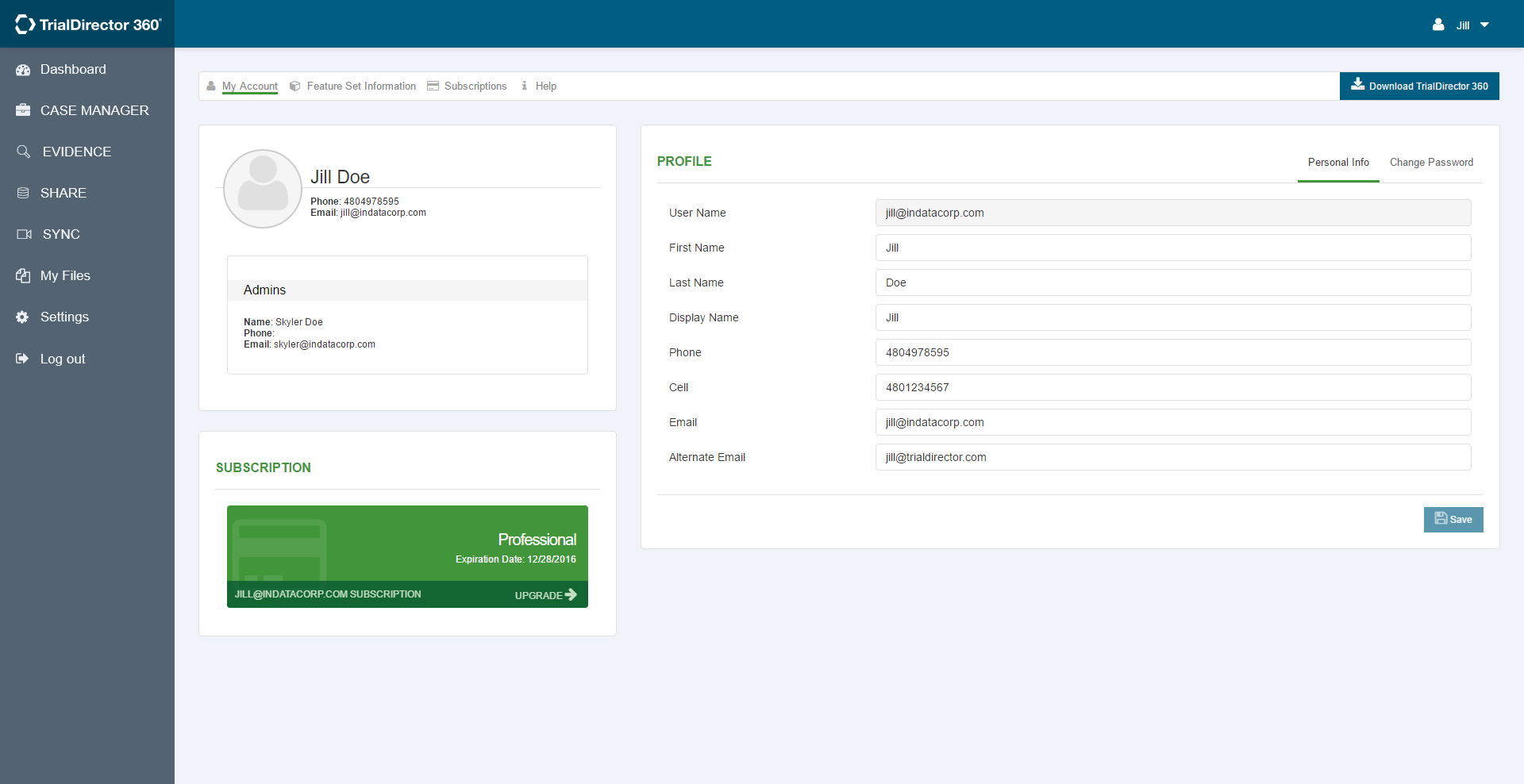Viewport: 1524px width, 784px height.
Task: Switch to Subscriptions tab
Action: click(x=475, y=86)
